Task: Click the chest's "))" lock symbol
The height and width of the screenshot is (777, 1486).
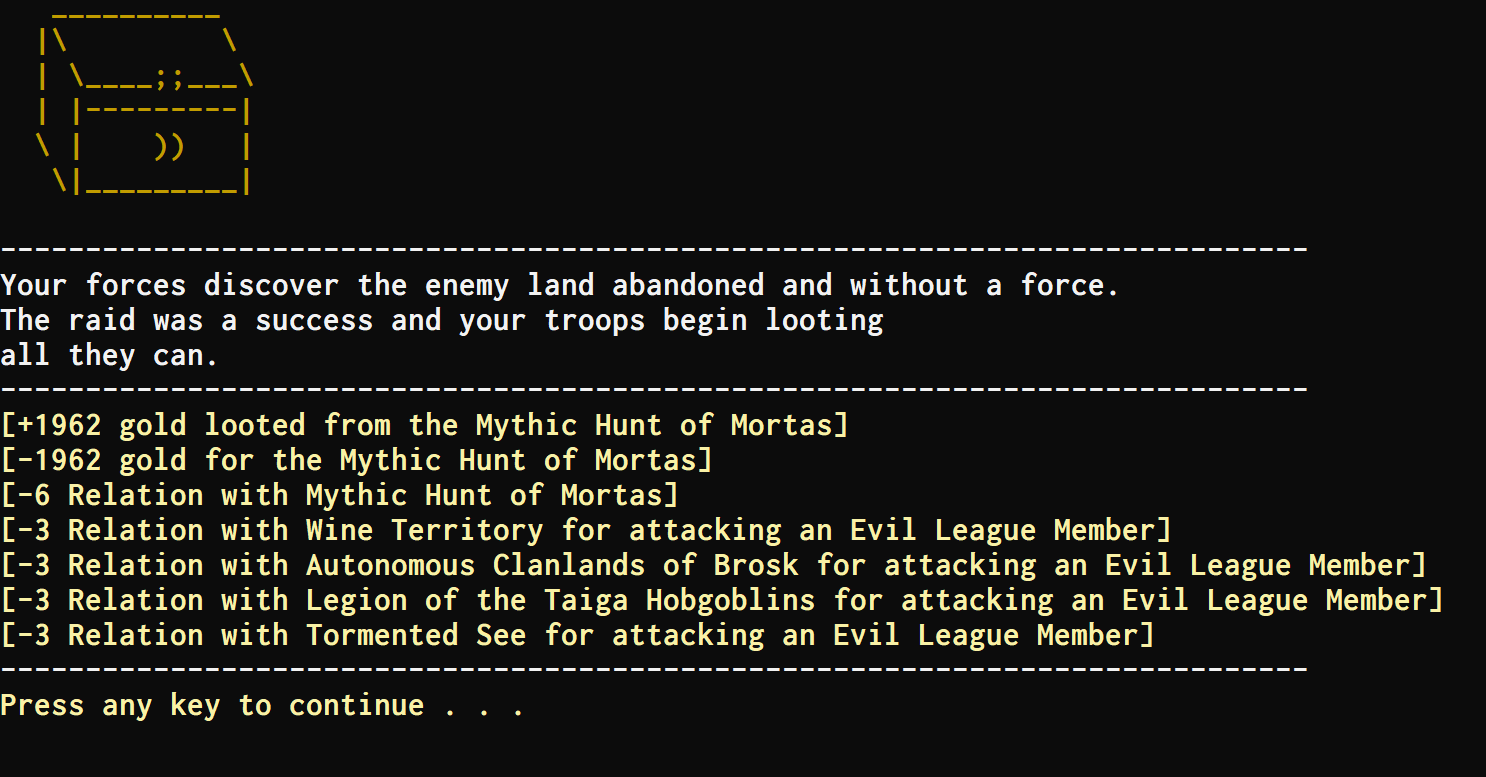Action: 170,146
